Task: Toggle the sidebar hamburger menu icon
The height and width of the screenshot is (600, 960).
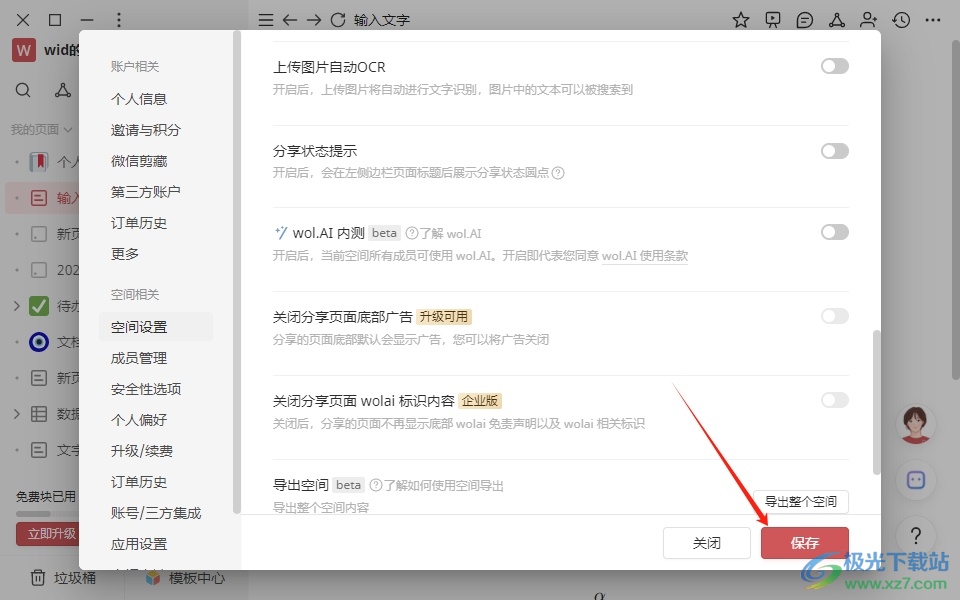Action: (x=266, y=20)
